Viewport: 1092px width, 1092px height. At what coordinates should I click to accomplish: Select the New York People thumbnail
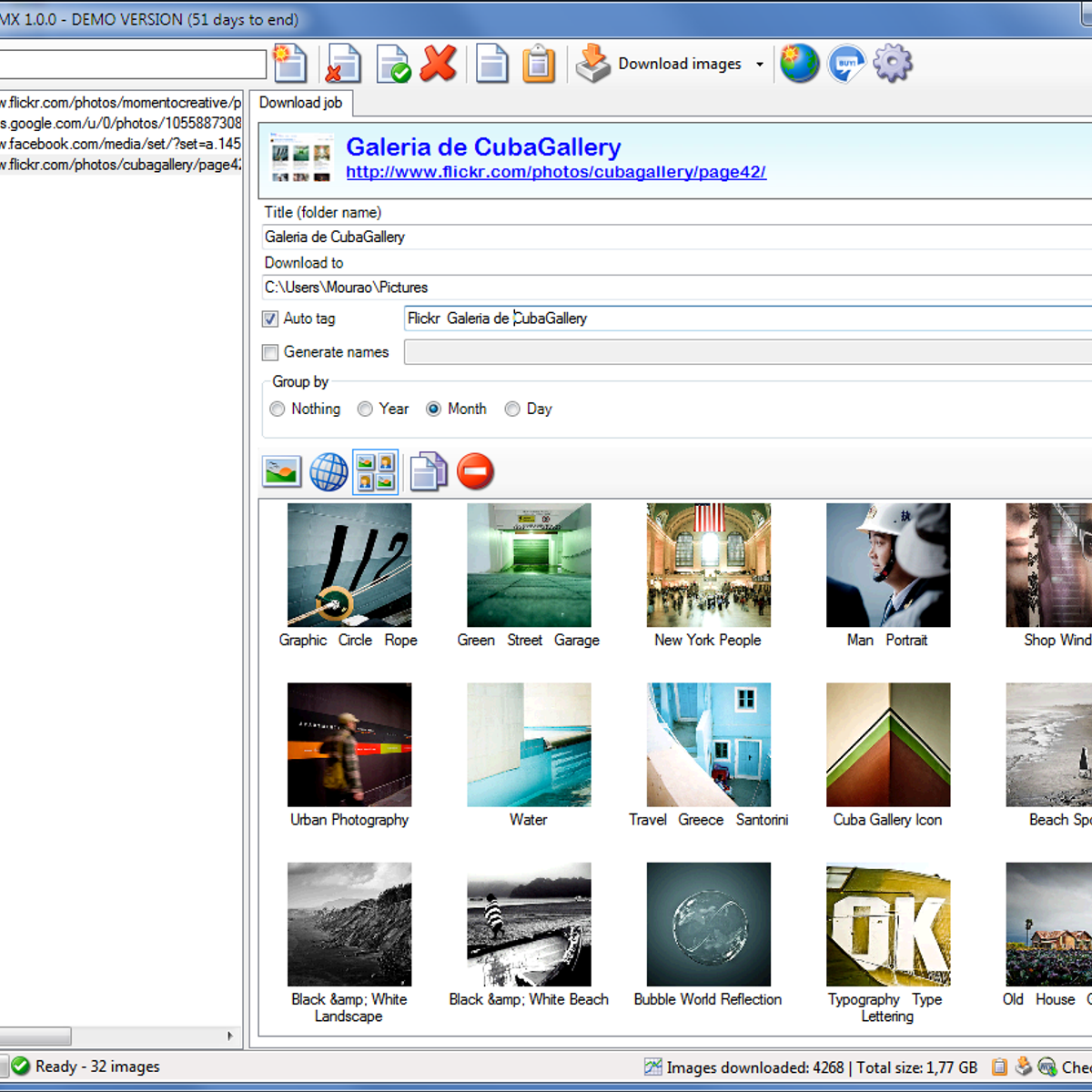tap(708, 566)
